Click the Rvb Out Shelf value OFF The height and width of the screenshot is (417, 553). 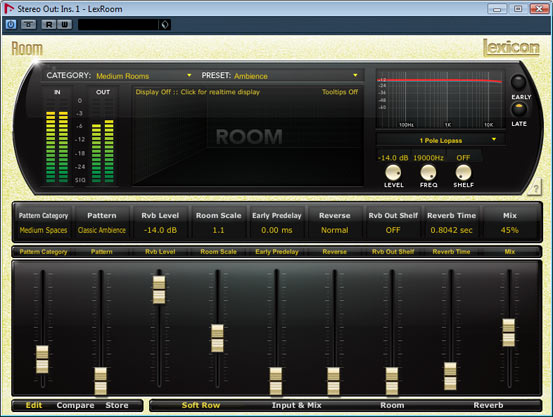[393, 230]
